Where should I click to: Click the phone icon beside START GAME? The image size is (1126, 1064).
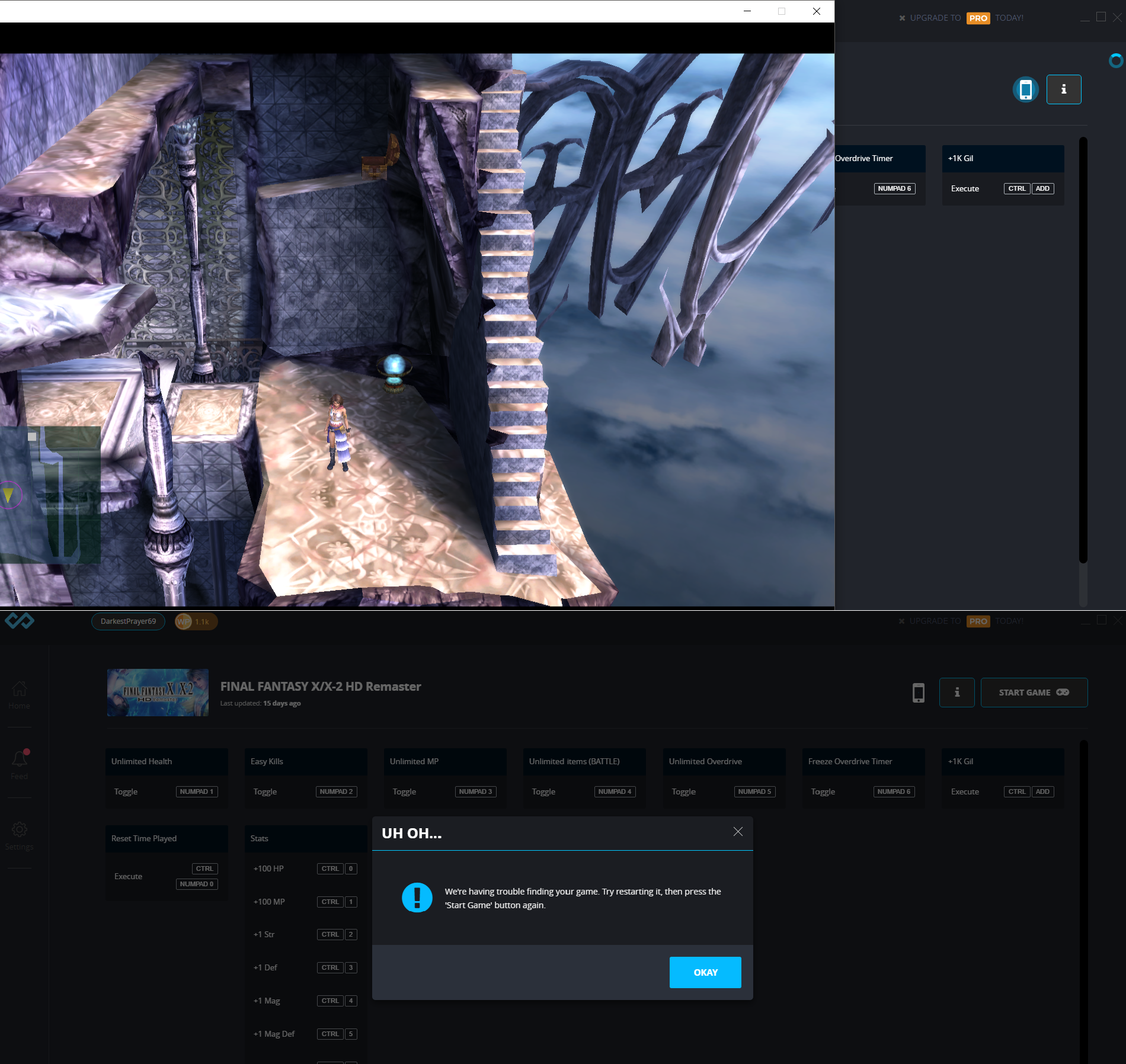click(918, 693)
